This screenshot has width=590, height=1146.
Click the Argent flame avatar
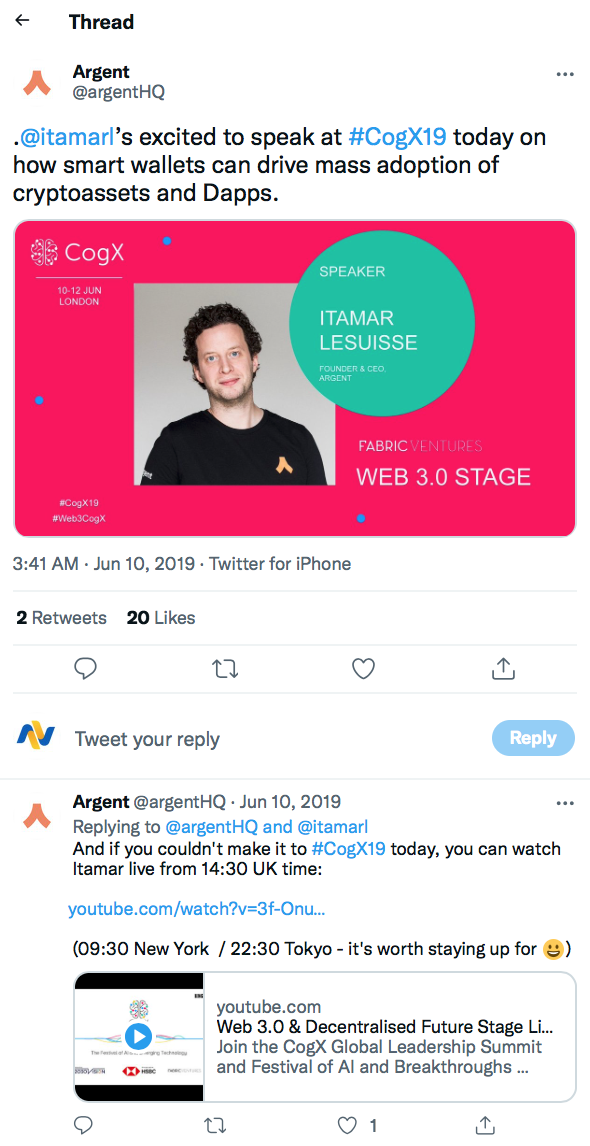pyautogui.click(x=37, y=83)
